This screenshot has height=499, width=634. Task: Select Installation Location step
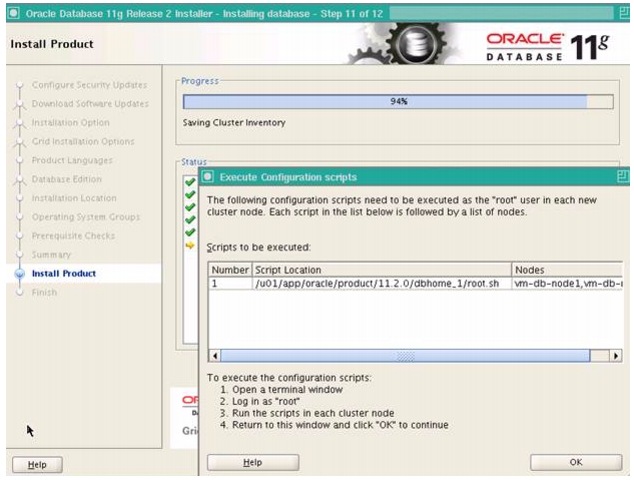tap(74, 198)
